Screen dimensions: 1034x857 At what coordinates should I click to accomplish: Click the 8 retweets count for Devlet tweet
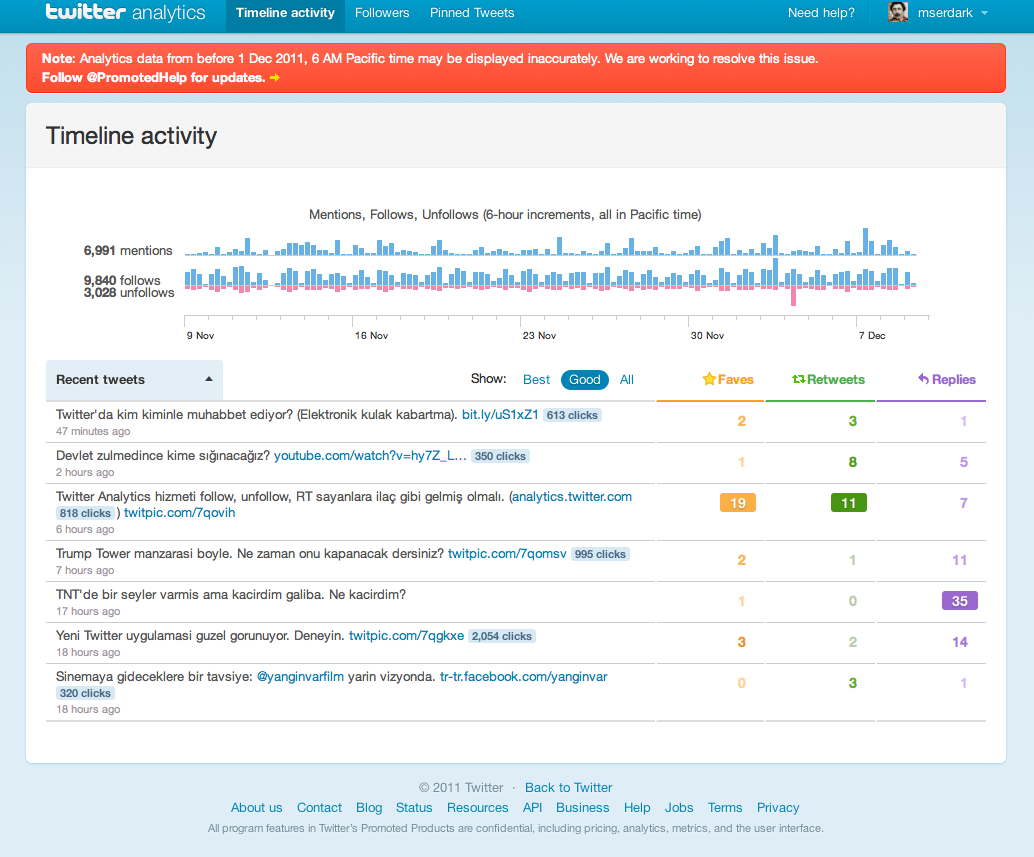[x=853, y=462]
